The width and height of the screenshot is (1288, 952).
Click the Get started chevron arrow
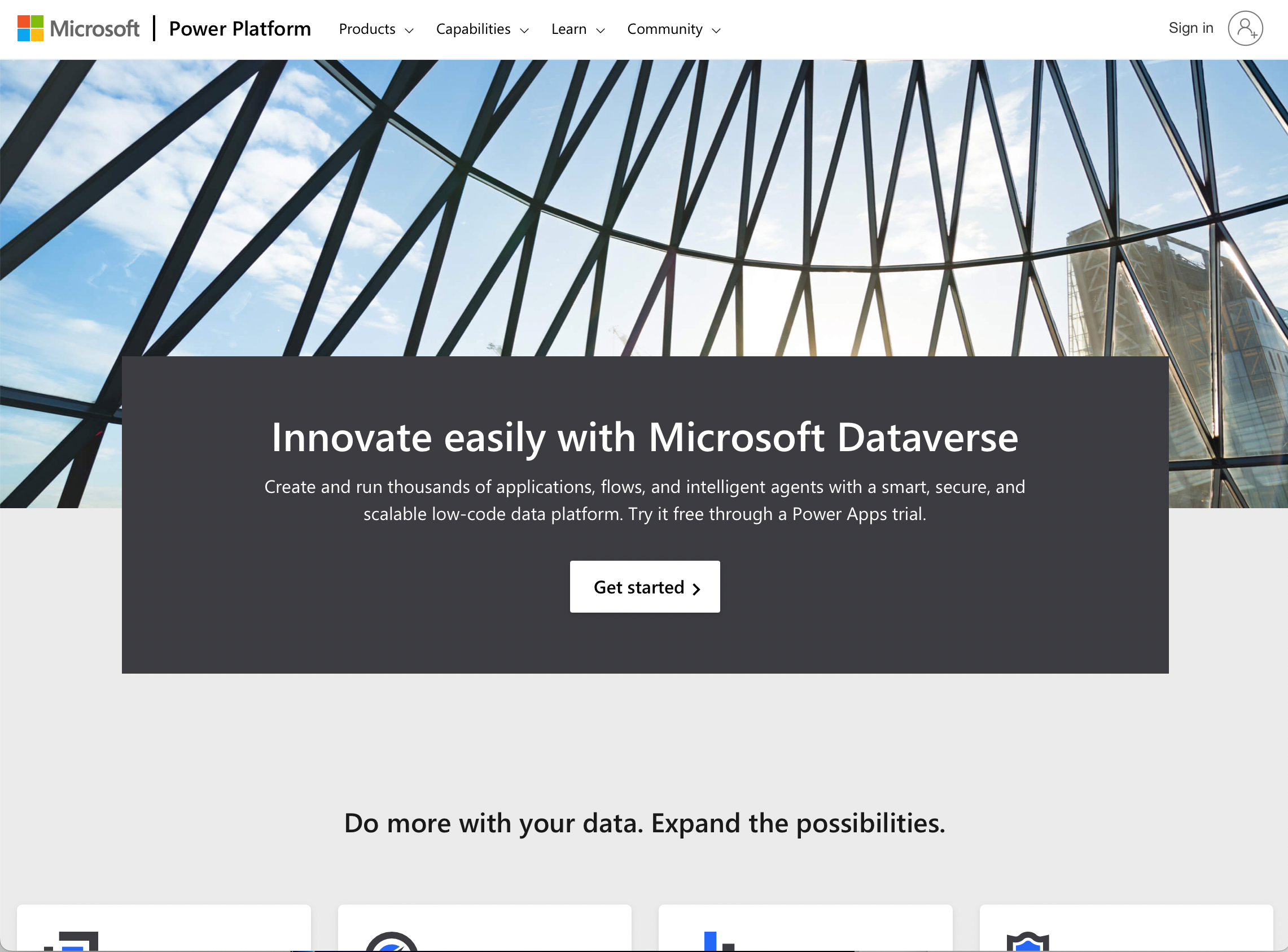click(x=697, y=587)
